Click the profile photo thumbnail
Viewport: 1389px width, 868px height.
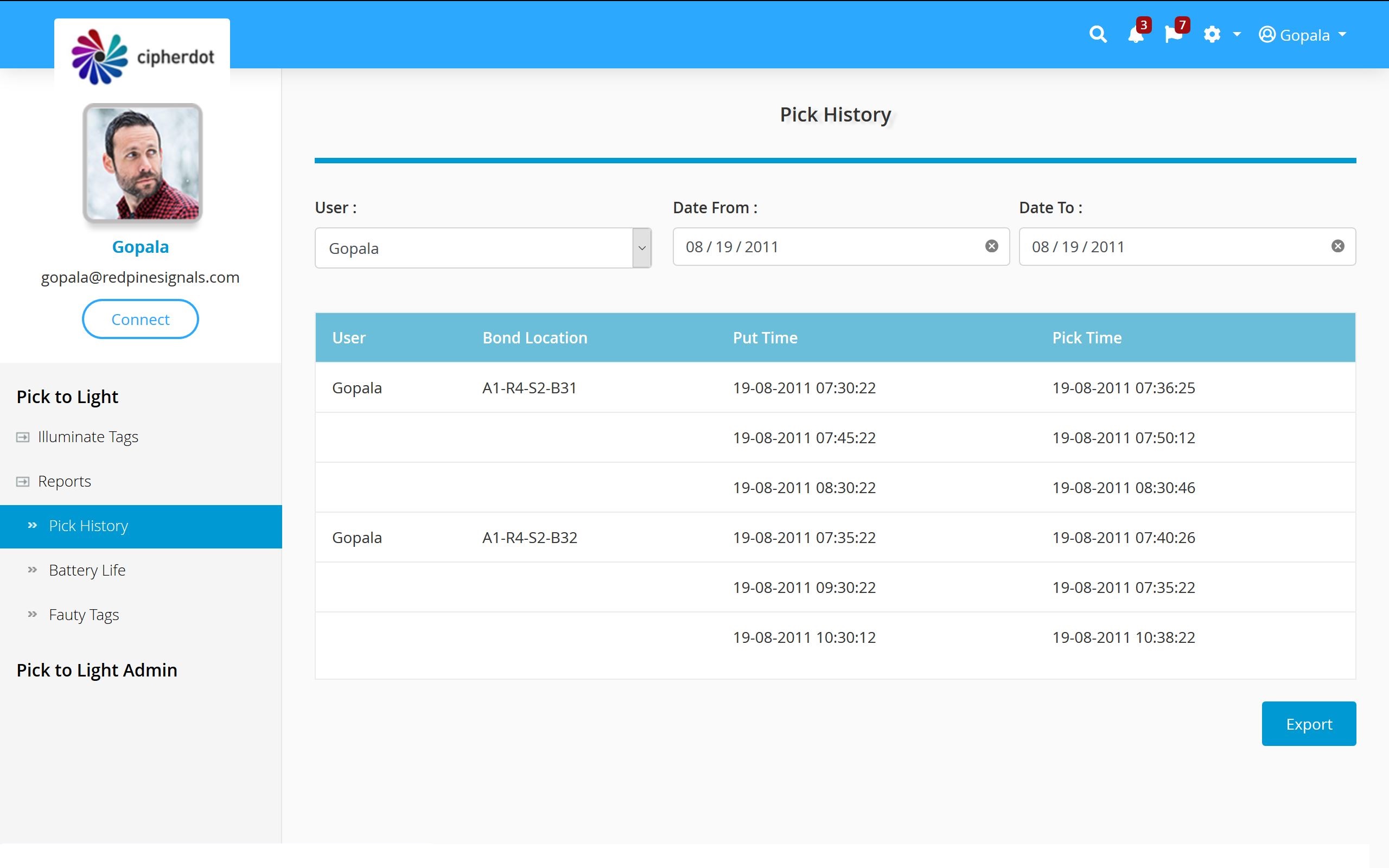142,163
